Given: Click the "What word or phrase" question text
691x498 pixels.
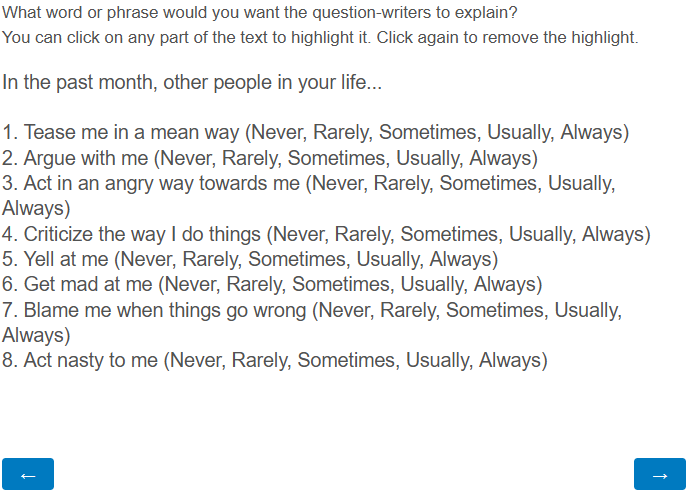Looking at the screenshot, I should 259,13.
